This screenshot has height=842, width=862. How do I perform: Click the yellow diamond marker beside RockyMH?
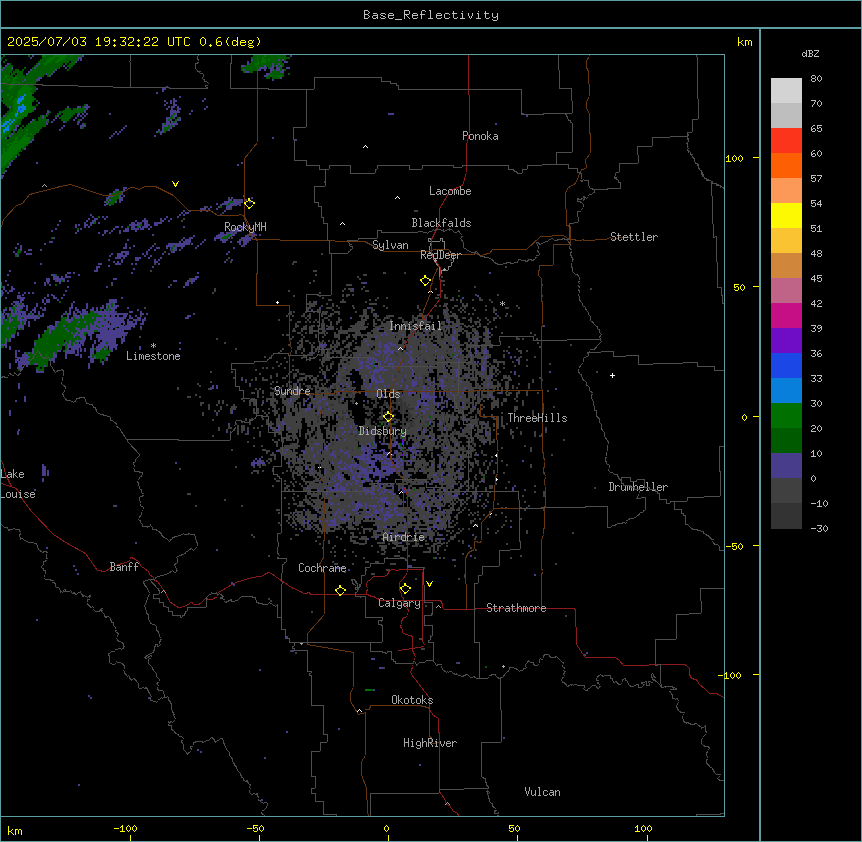coord(250,203)
